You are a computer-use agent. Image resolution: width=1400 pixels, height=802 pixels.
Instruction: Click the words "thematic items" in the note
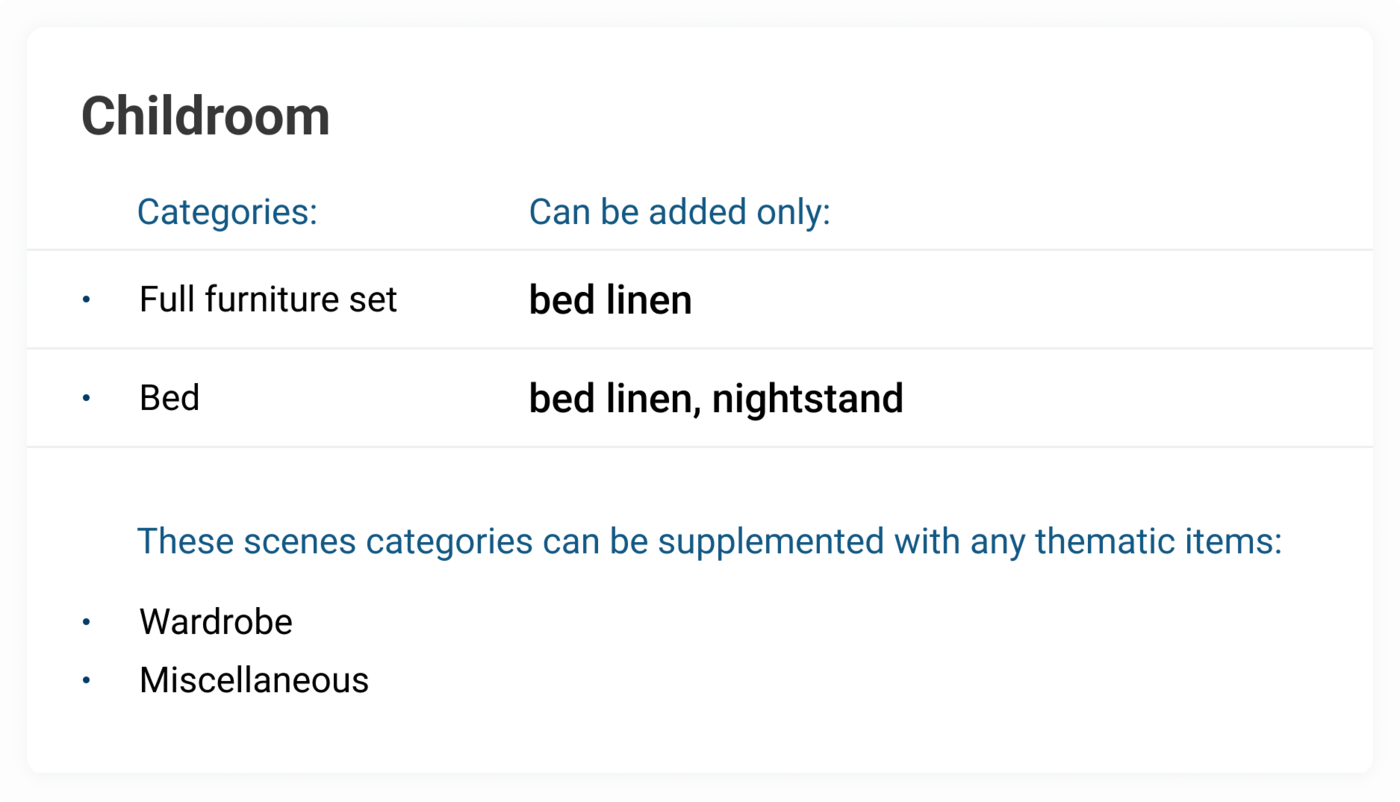1157,541
